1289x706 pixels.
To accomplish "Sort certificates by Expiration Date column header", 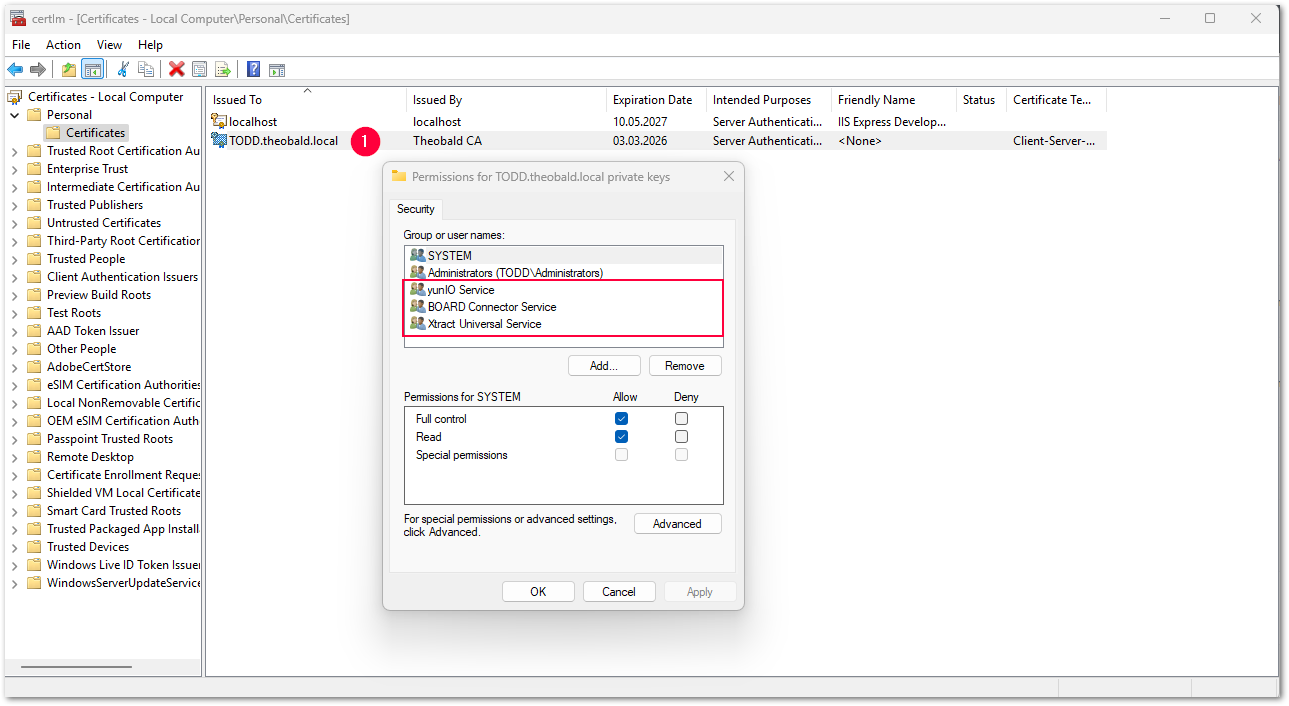I will (x=652, y=100).
